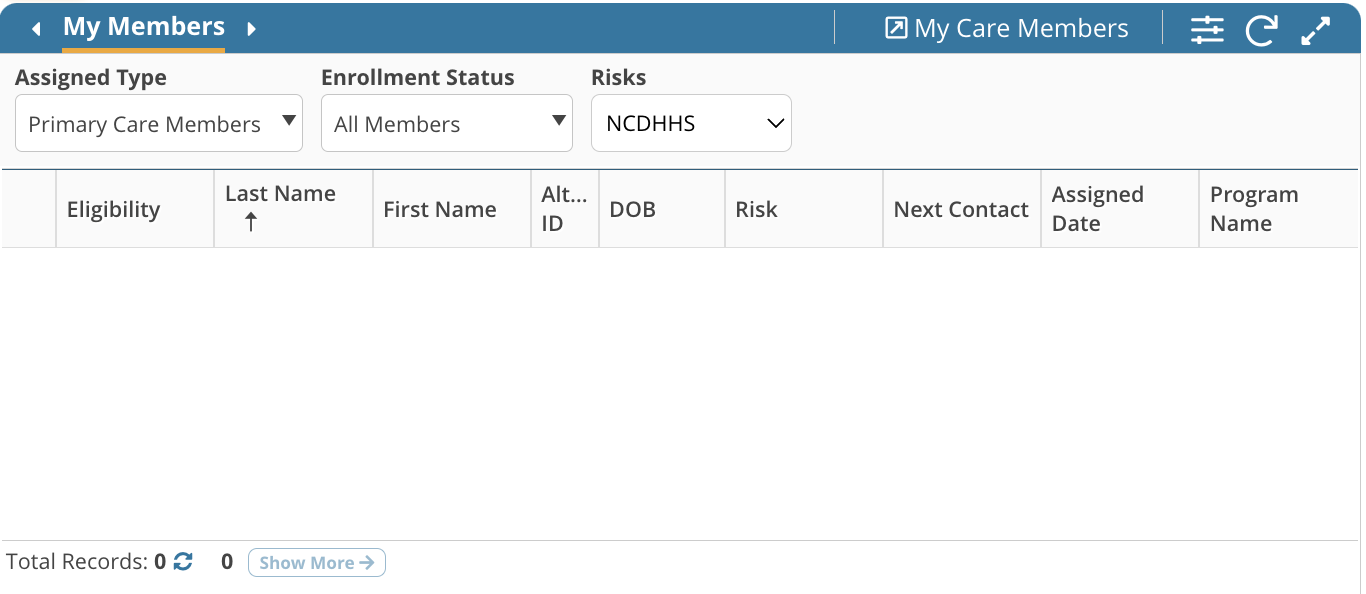This screenshot has height=594, width=1366.
Task: Open the My Care Members link
Action: (x=1007, y=29)
